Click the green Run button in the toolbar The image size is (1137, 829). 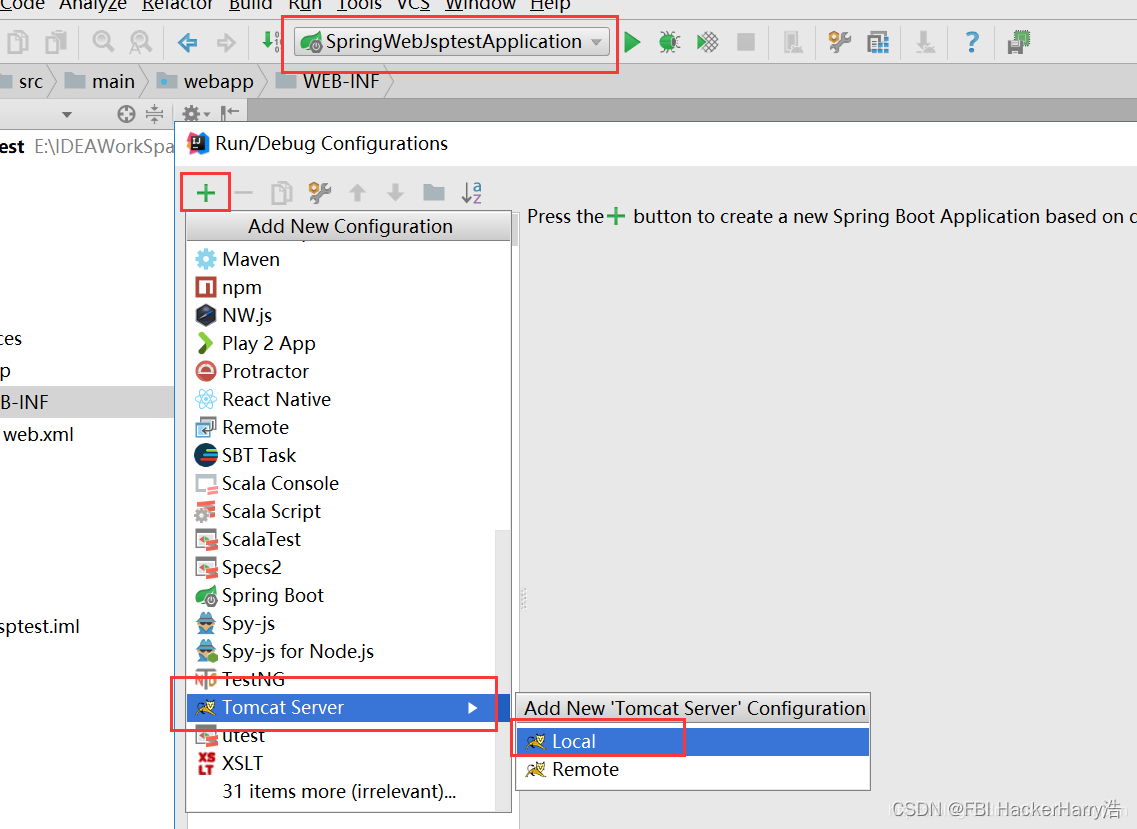632,42
